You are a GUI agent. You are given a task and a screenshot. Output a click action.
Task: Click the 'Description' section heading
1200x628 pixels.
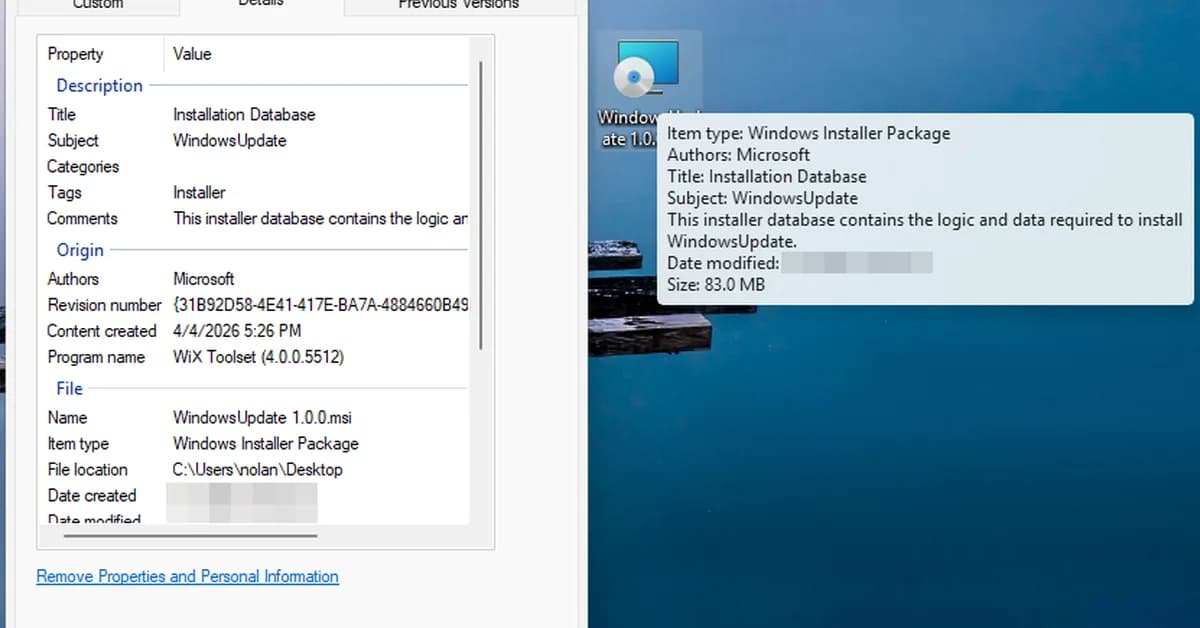pyautogui.click(x=99, y=85)
